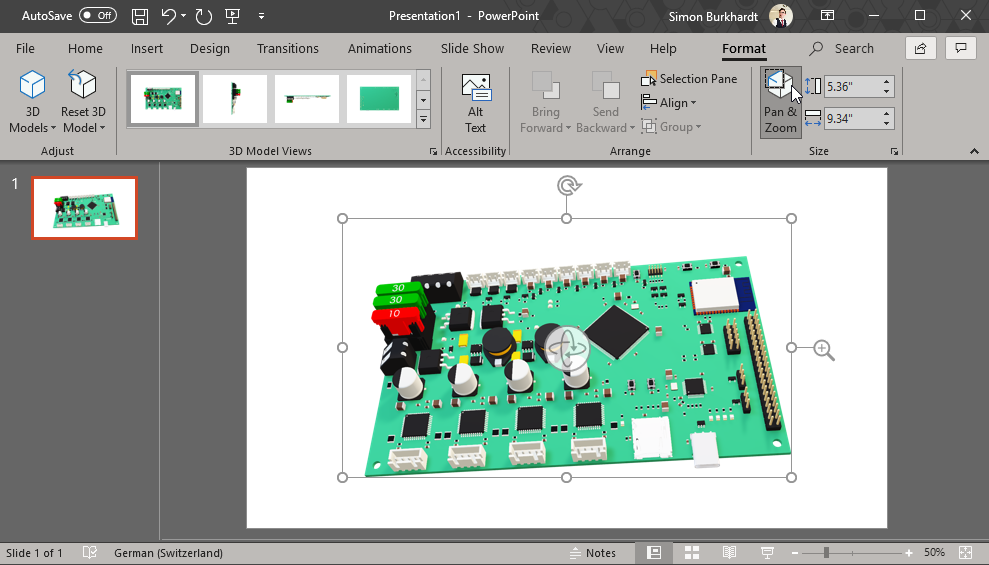
Task: Start presentation from beginning icon
Action: point(232,16)
